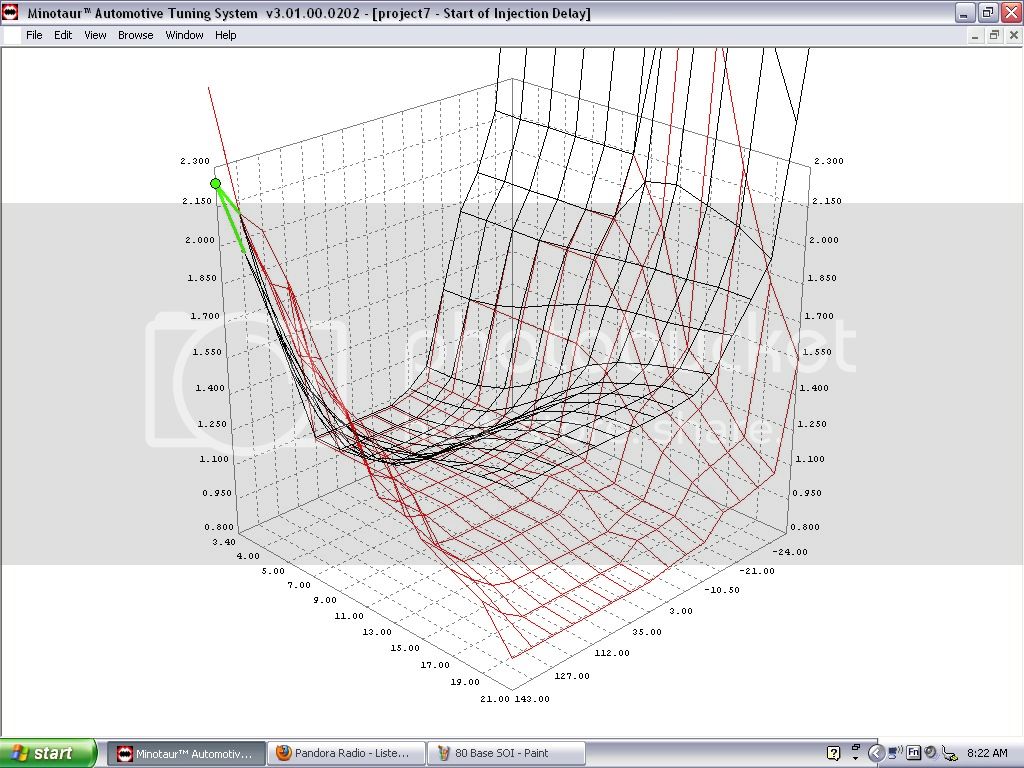This screenshot has width=1024, height=768.
Task: Click the Minotaur app icon in title bar
Action: tap(10, 12)
